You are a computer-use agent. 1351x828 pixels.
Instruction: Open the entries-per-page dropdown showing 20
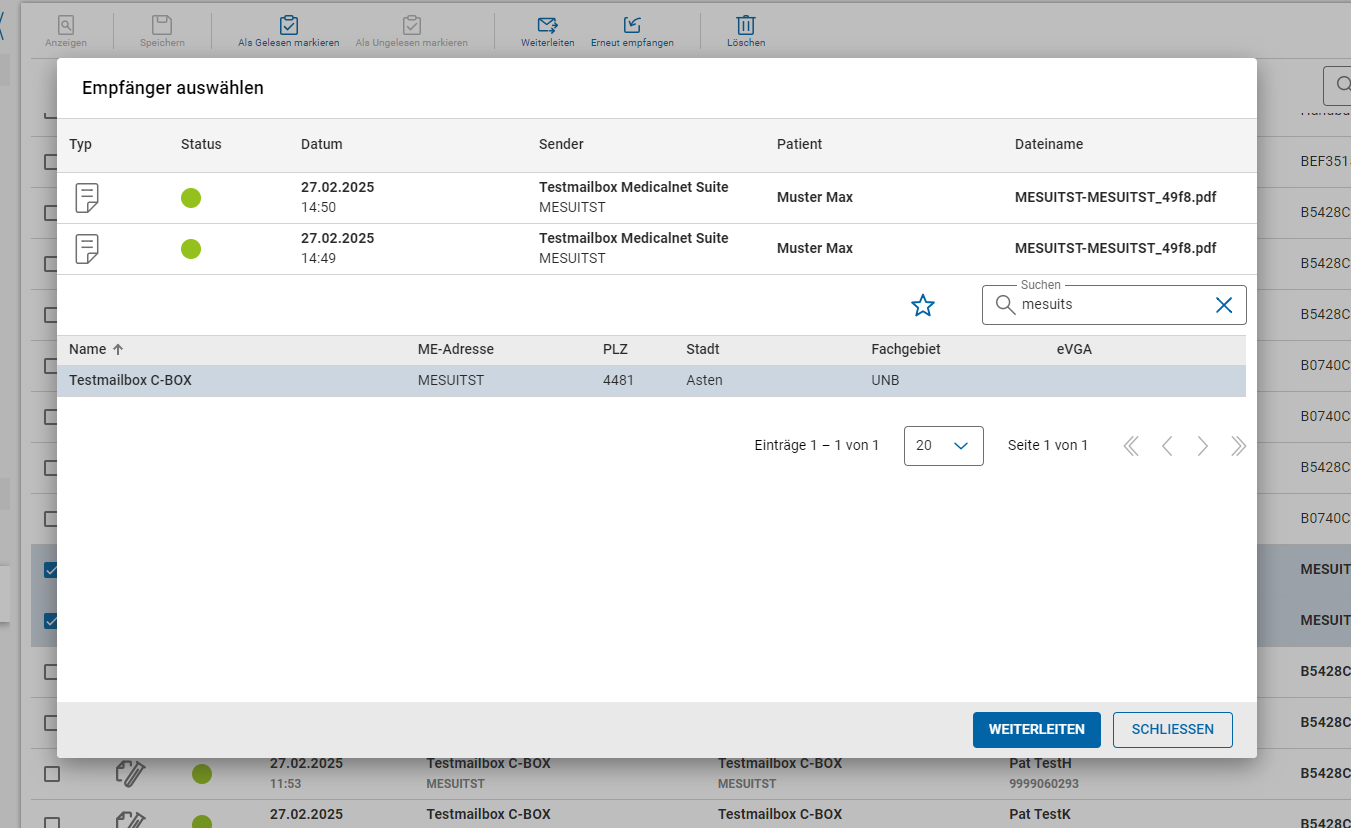tap(944, 446)
